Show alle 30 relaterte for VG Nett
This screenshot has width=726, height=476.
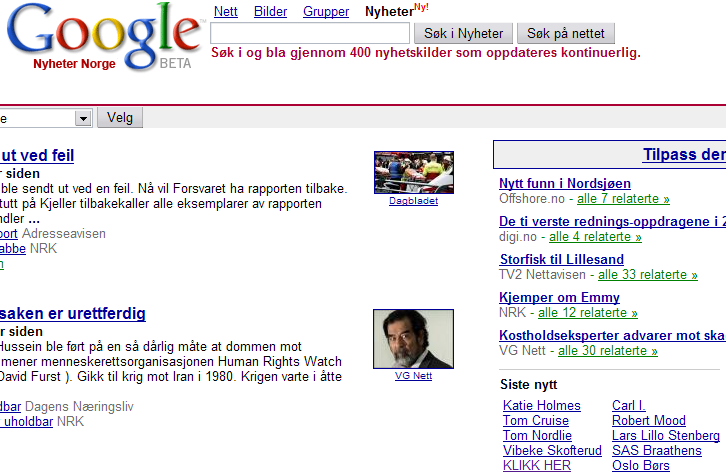coord(608,351)
